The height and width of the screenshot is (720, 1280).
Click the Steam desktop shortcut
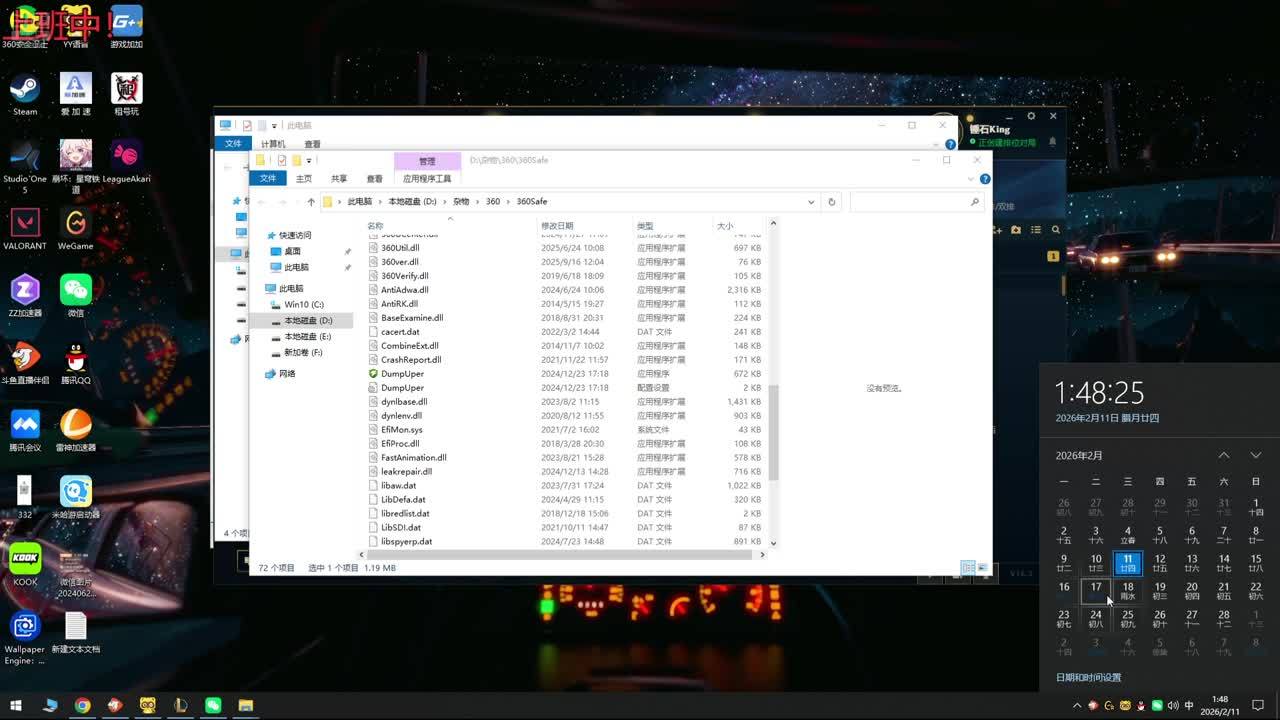25,91
